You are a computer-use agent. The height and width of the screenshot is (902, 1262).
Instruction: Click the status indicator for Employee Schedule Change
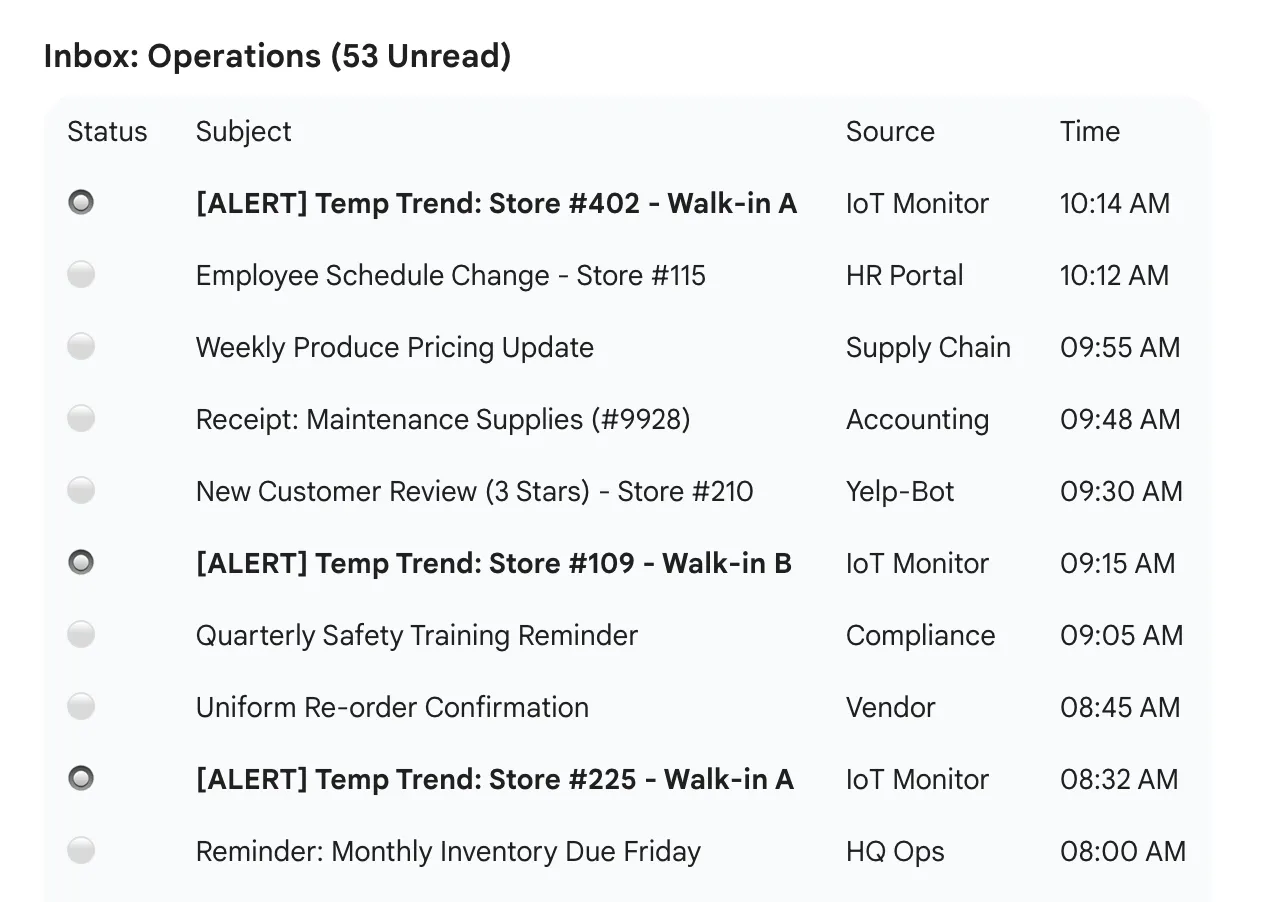pos(81,274)
